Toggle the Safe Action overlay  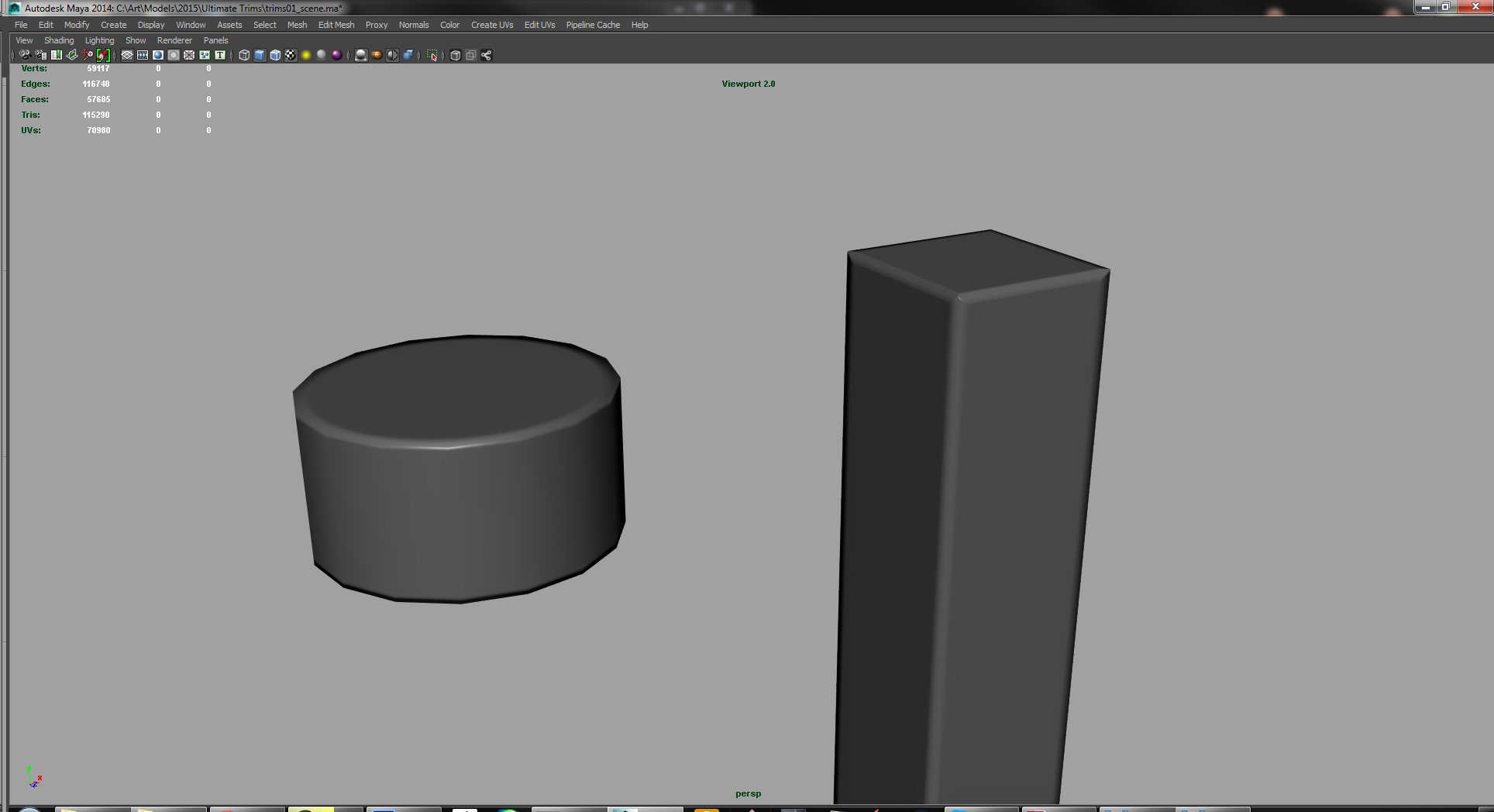click(205, 55)
